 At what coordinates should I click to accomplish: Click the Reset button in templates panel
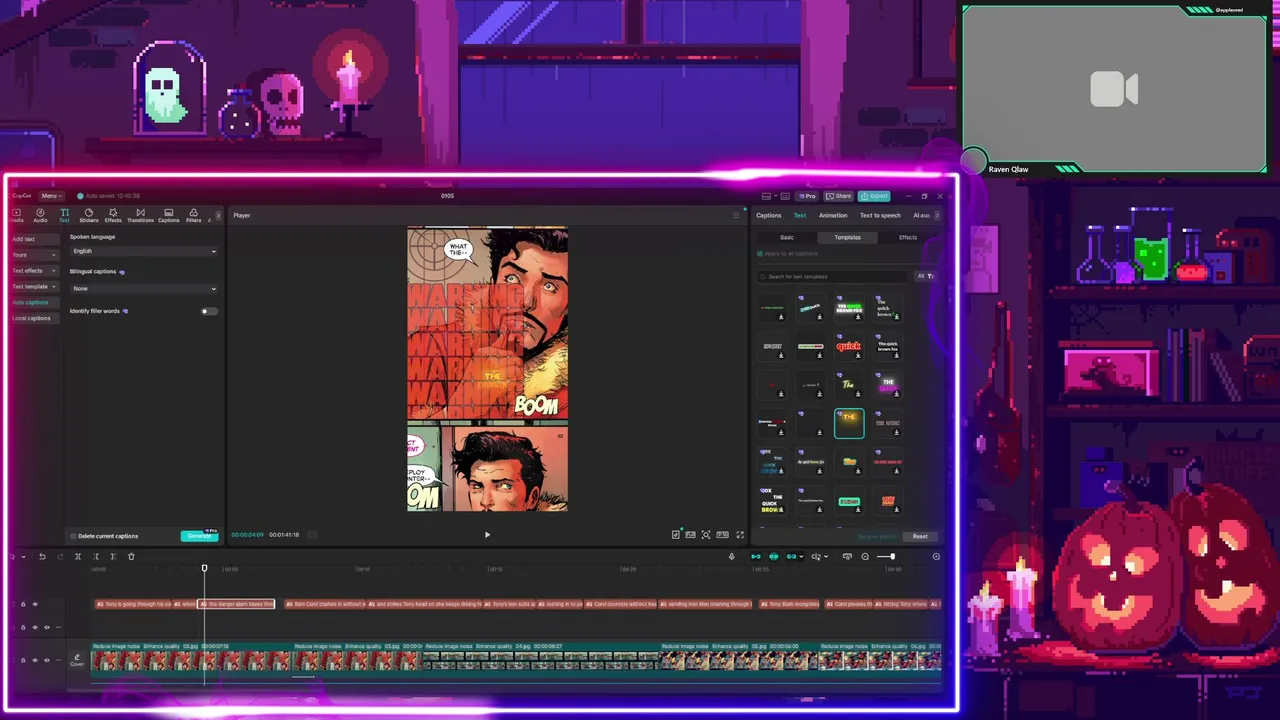pos(920,536)
